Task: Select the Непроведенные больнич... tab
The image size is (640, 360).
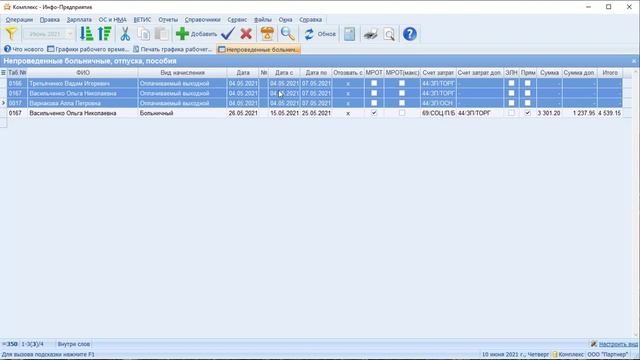Action: pos(258,49)
